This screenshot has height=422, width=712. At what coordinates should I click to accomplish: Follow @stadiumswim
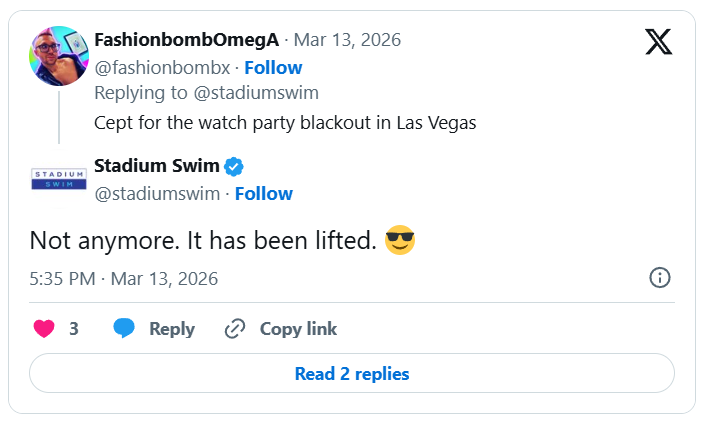pyautogui.click(x=264, y=193)
